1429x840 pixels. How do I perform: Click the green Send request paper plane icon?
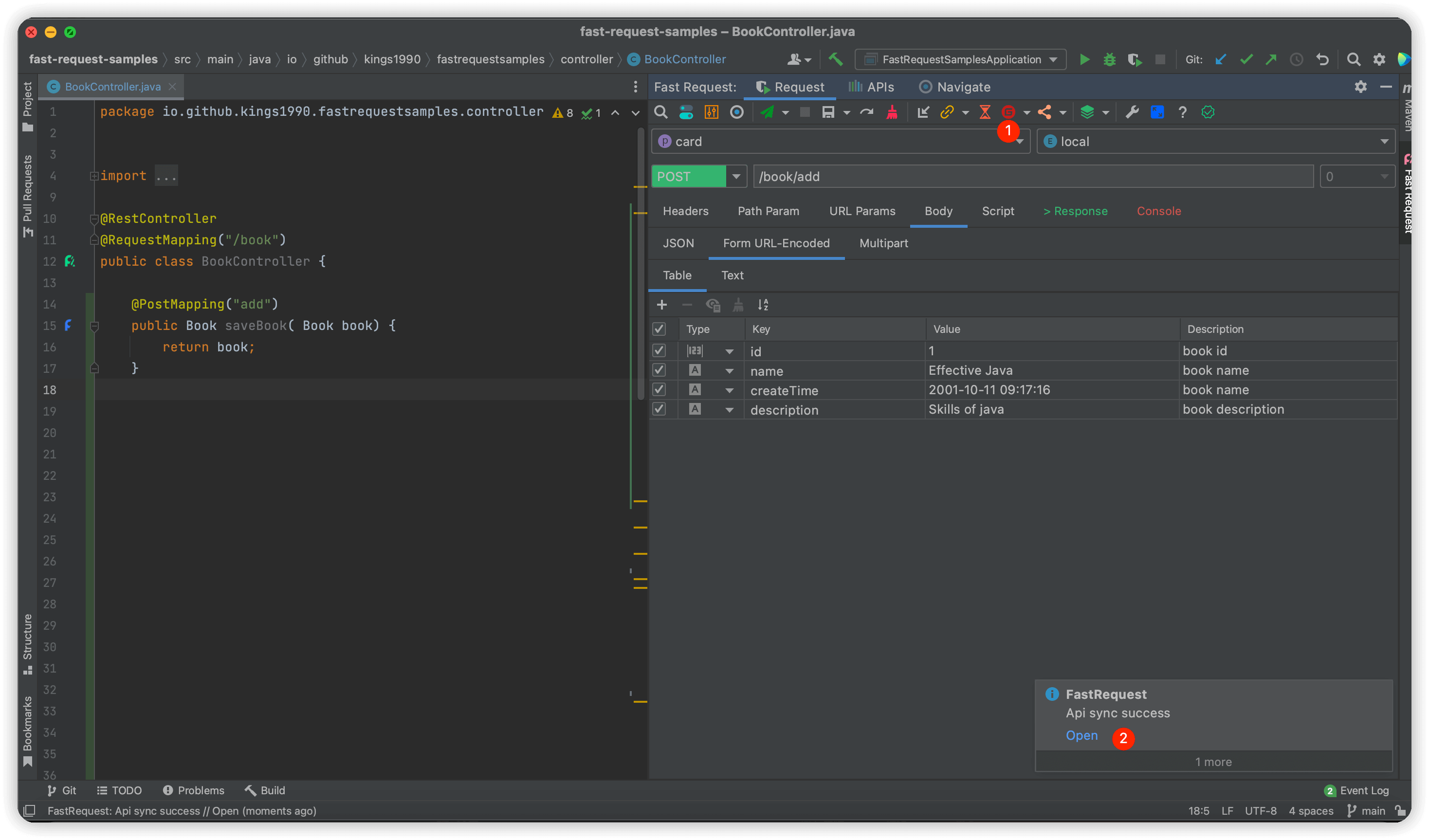767,112
